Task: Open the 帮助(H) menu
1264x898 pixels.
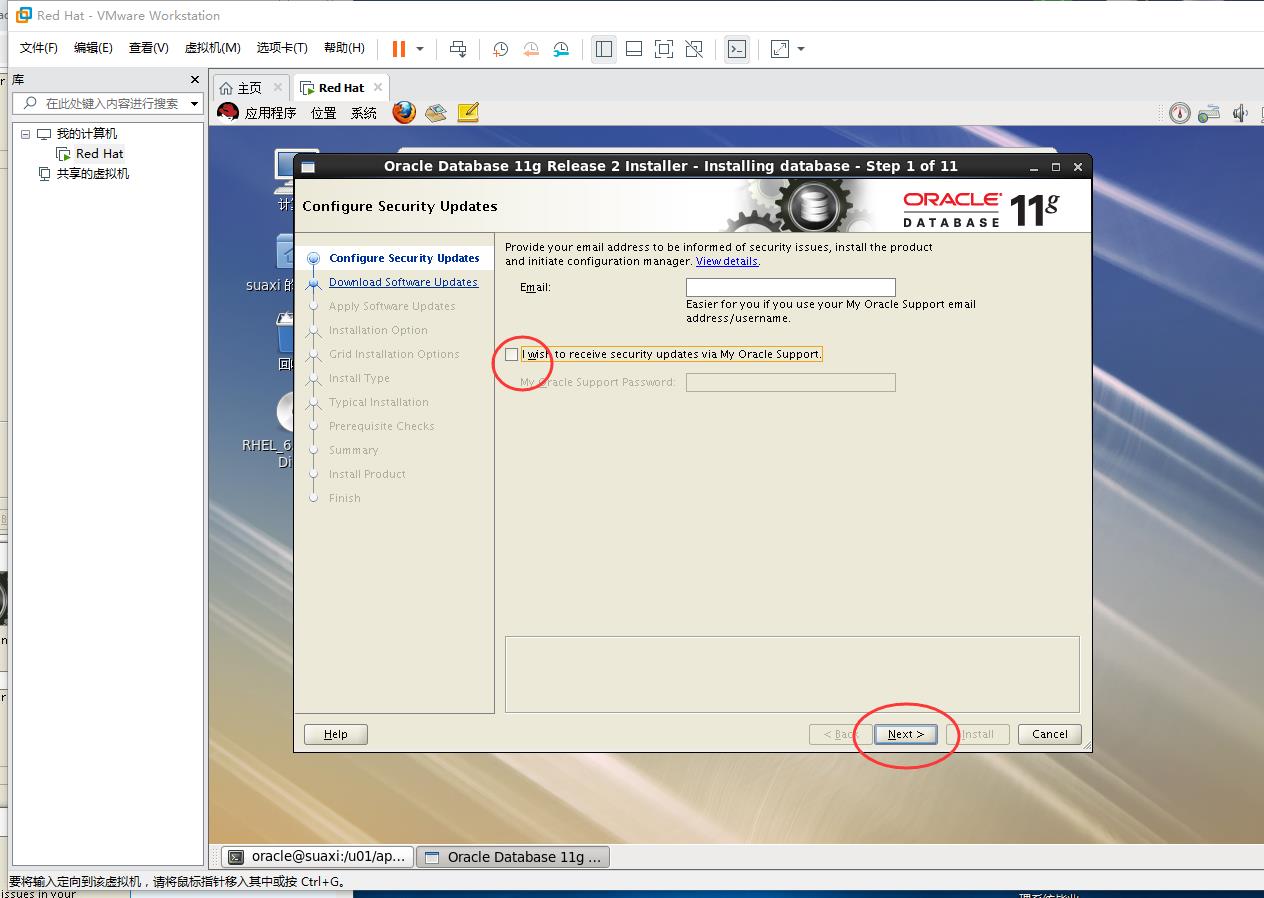Action: [x=344, y=48]
